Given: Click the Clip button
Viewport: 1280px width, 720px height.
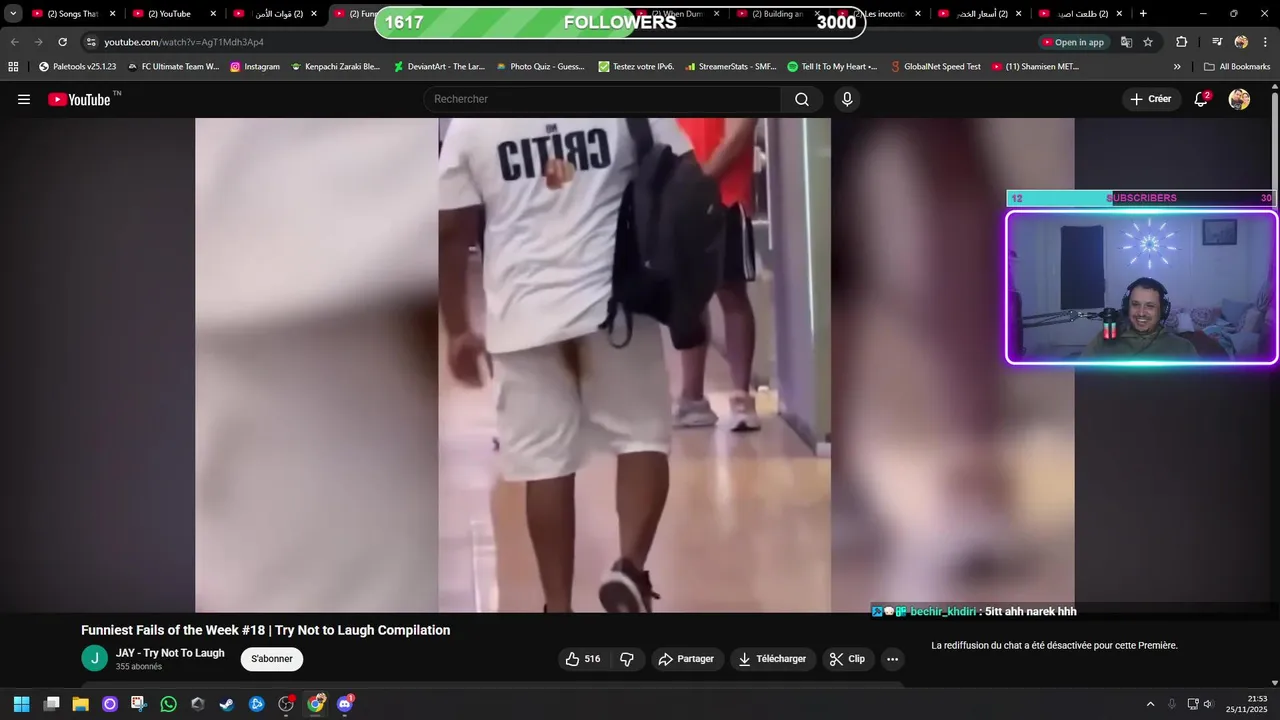Looking at the screenshot, I should pos(848,659).
